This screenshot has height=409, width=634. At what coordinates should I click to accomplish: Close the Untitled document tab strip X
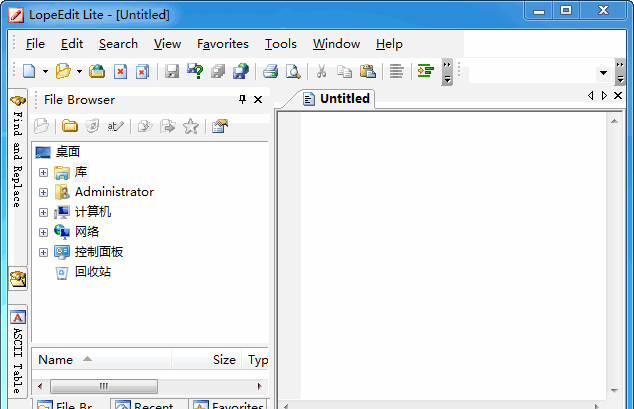(x=618, y=95)
